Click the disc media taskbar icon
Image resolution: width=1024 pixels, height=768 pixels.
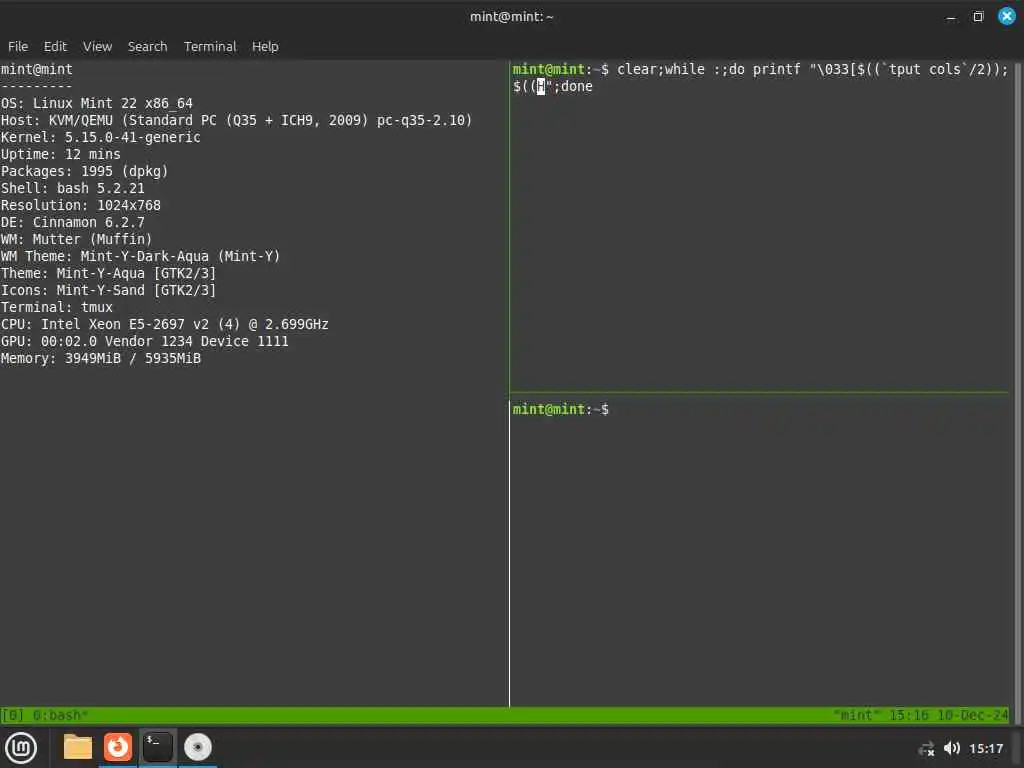(197, 747)
